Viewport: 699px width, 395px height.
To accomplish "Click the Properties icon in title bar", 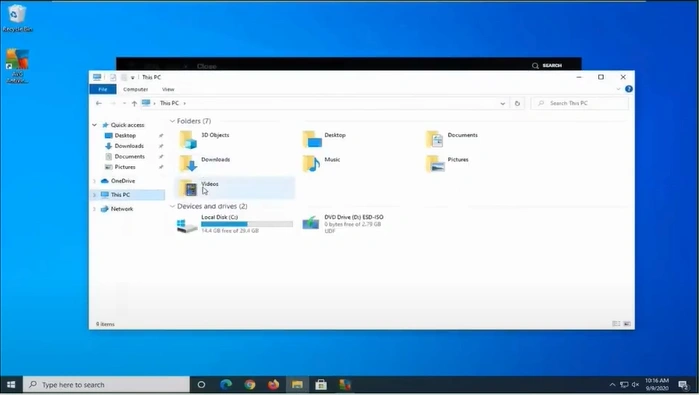I will coord(113,78).
